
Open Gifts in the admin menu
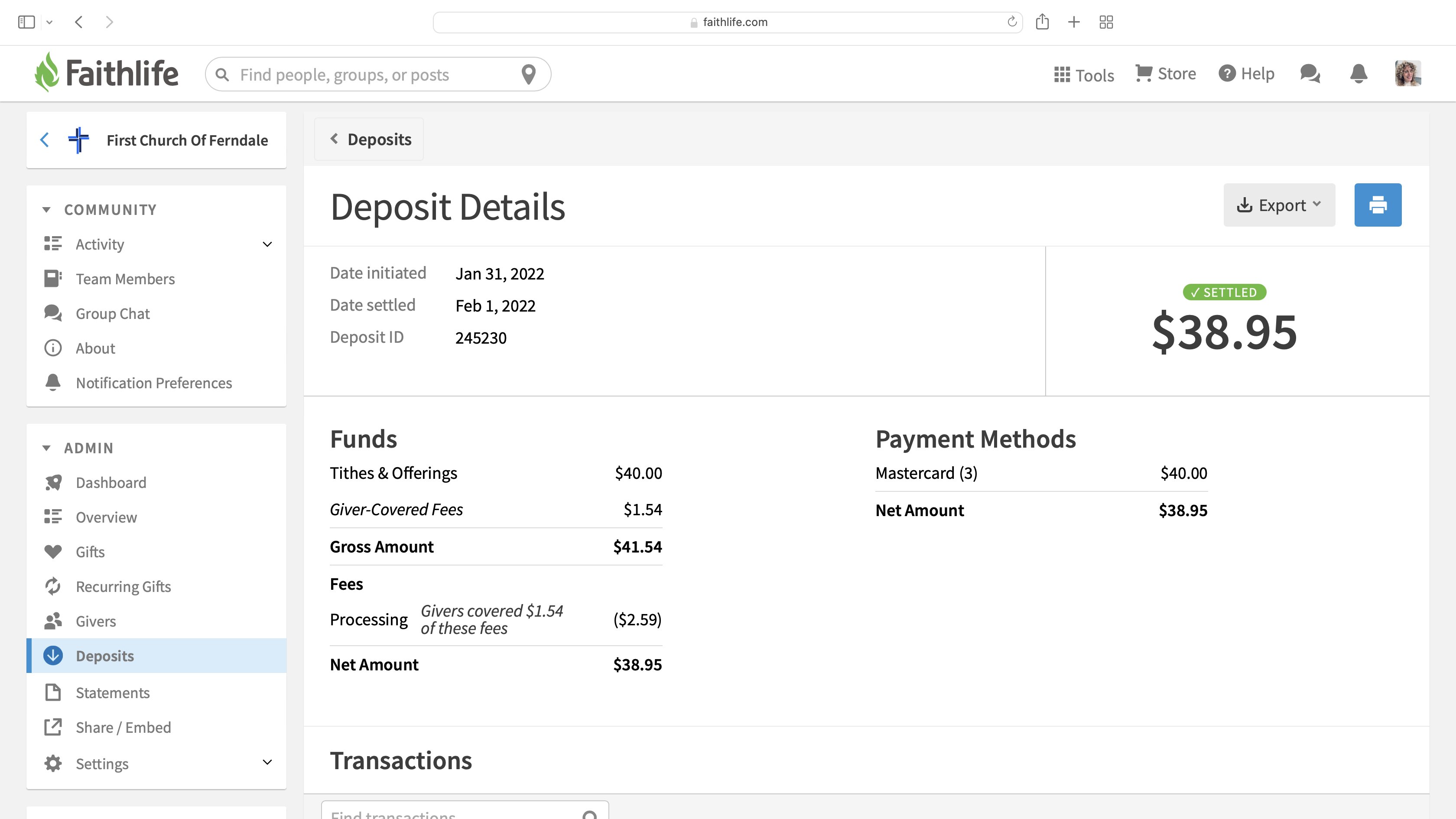[x=90, y=552]
